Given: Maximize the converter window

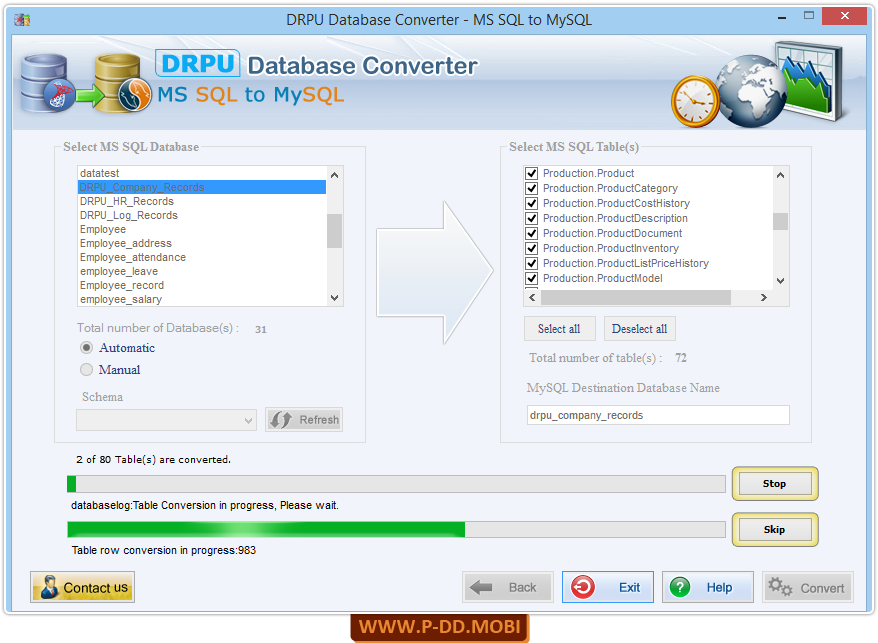Looking at the screenshot, I should tap(809, 16).
